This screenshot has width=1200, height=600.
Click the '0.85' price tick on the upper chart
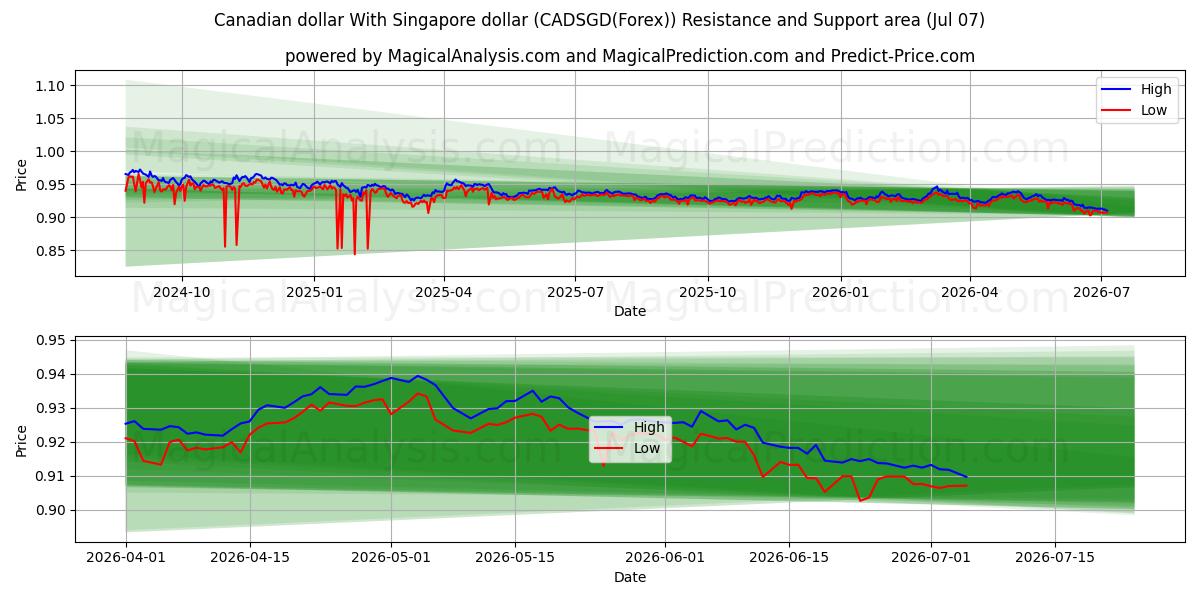[x=50, y=251]
